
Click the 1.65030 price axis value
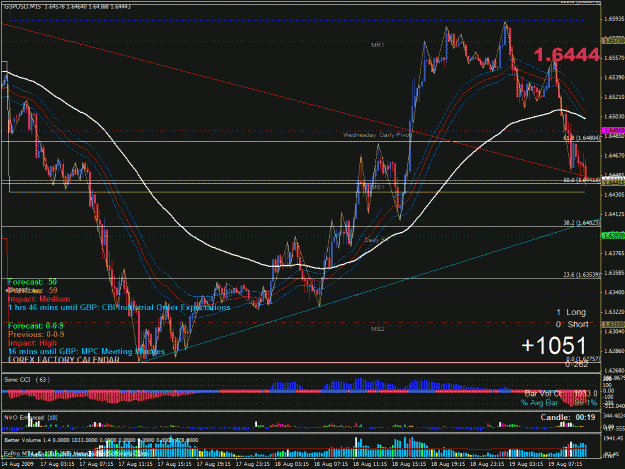click(614, 116)
